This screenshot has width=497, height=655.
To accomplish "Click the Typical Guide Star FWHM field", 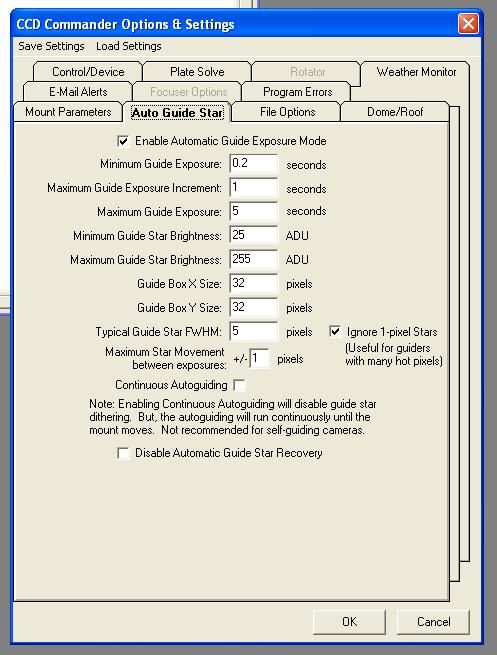I will pos(254,332).
